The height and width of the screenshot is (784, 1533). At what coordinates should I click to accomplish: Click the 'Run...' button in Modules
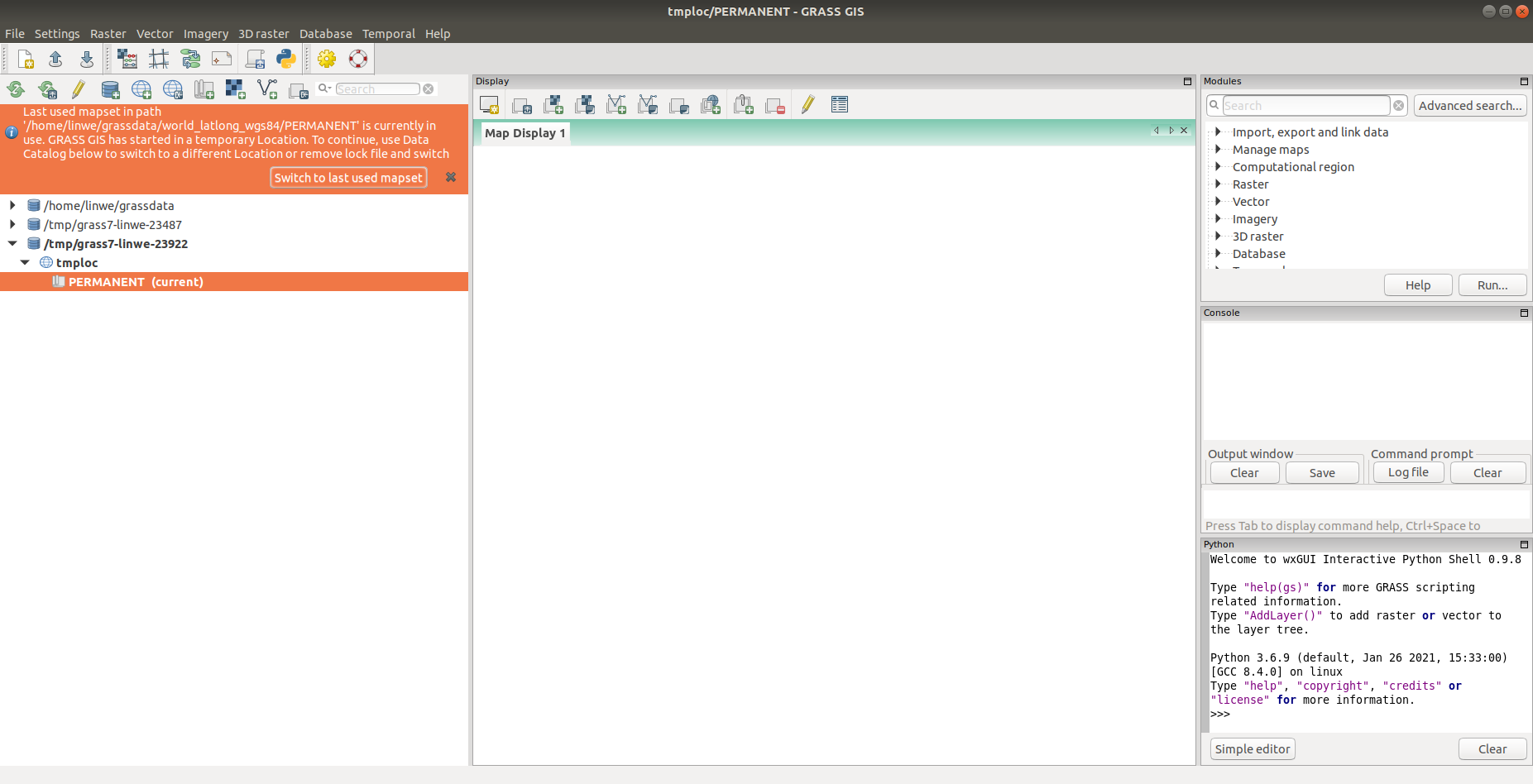coord(1492,285)
